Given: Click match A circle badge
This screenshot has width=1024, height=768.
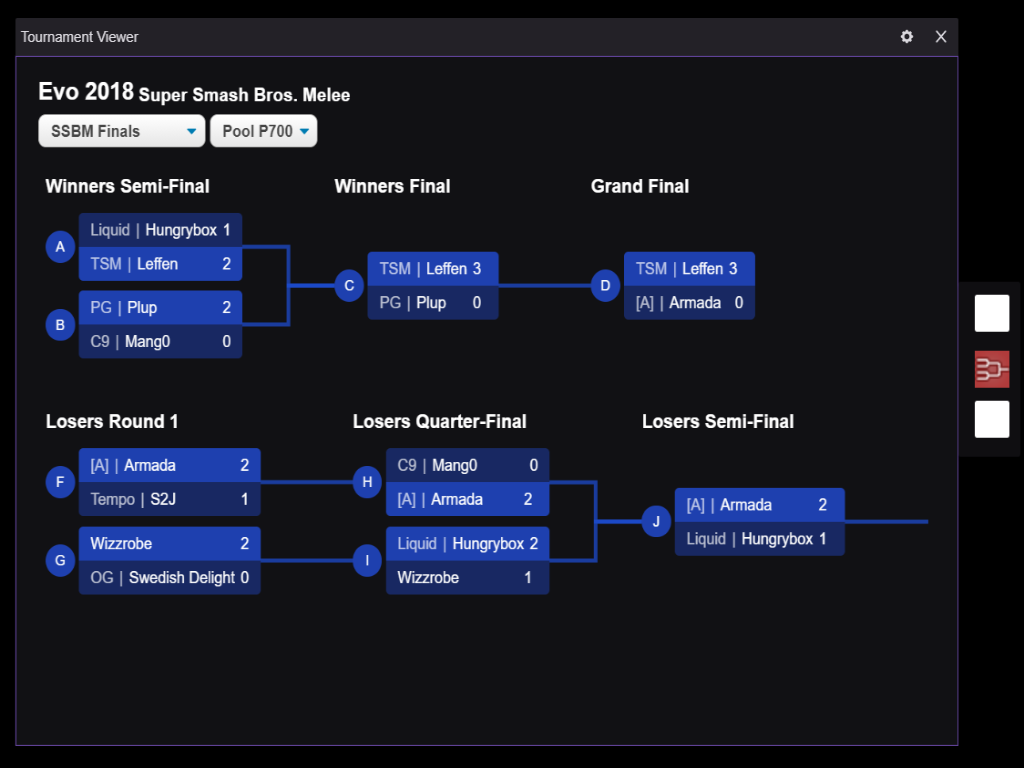Looking at the screenshot, I should (x=60, y=247).
